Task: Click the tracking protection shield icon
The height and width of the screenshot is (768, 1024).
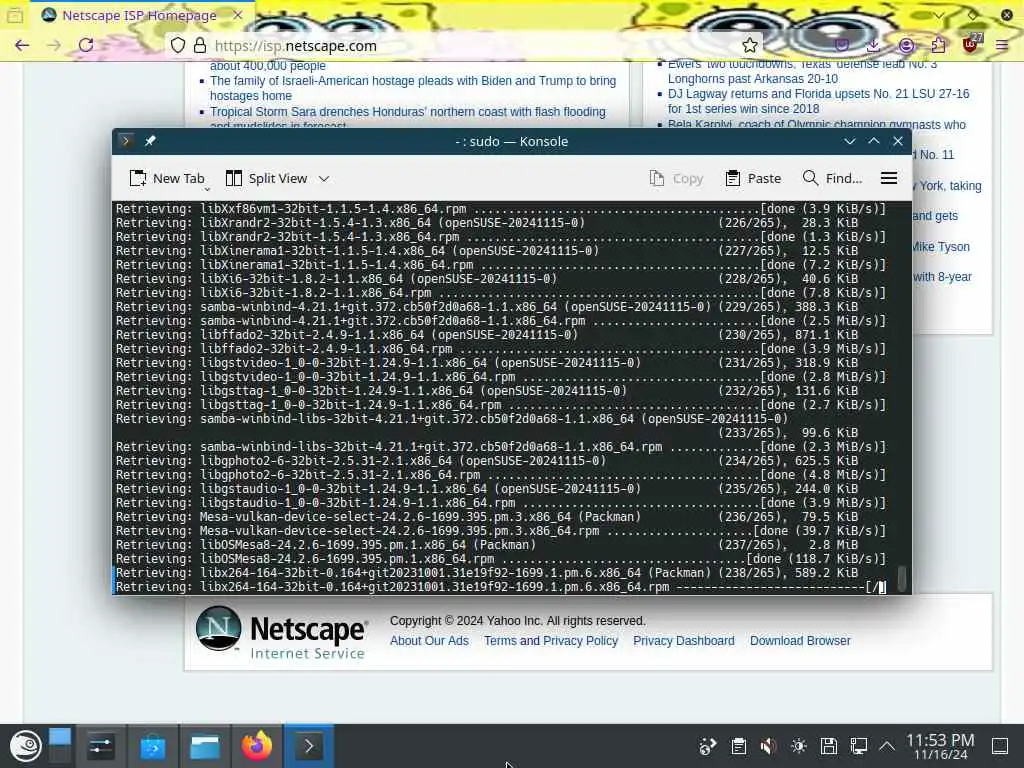Action: click(178, 46)
